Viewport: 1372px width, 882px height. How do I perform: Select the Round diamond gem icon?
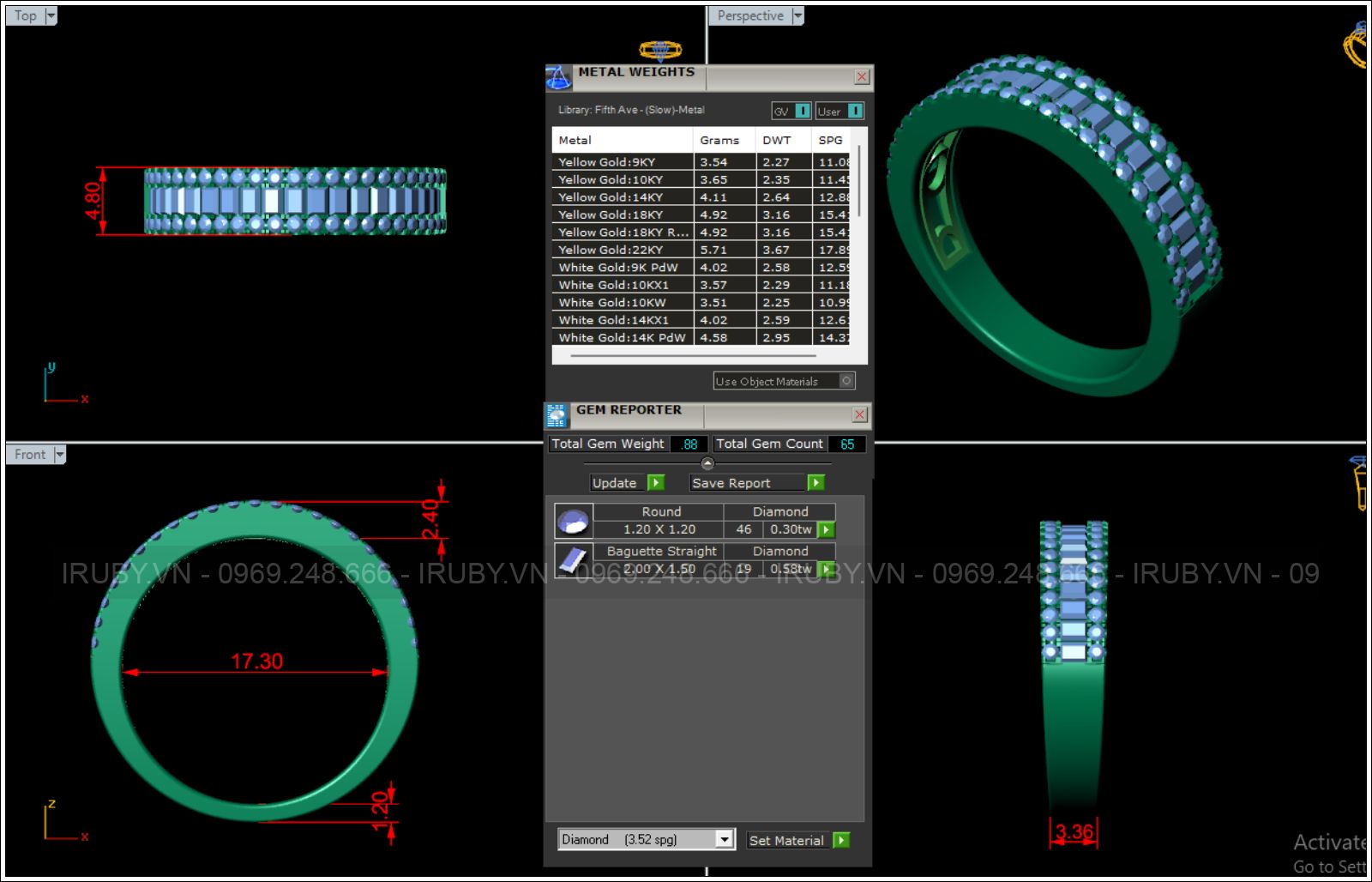point(572,521)
